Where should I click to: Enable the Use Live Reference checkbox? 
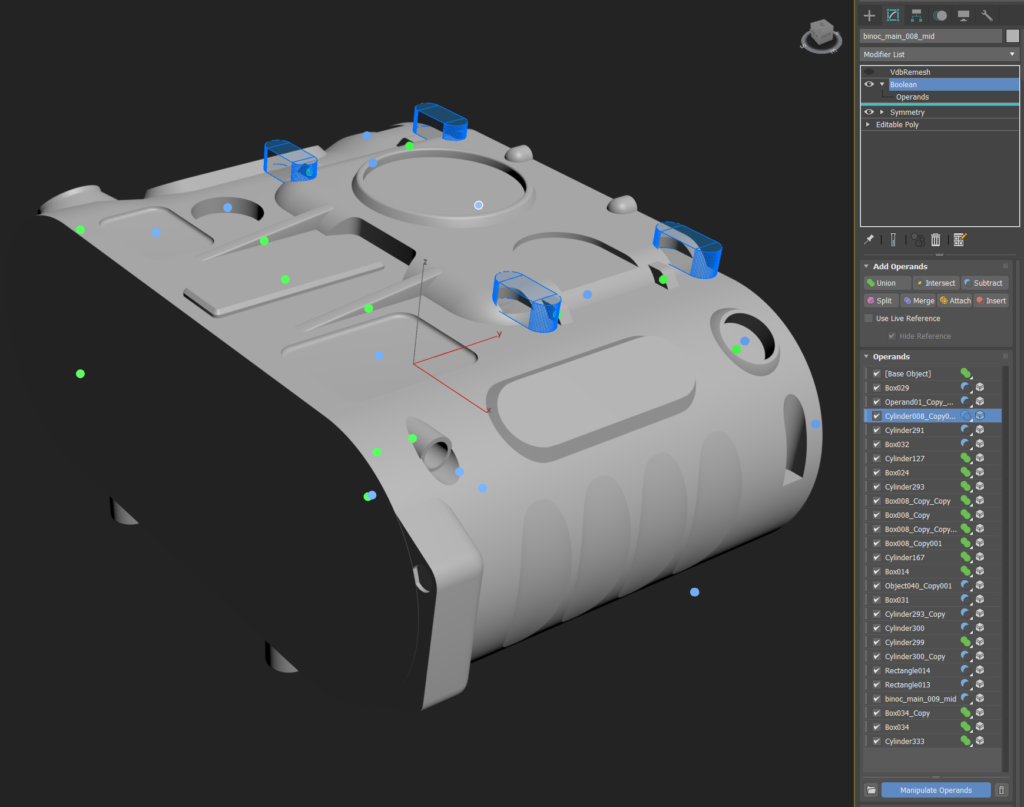(x=869, y=318)
